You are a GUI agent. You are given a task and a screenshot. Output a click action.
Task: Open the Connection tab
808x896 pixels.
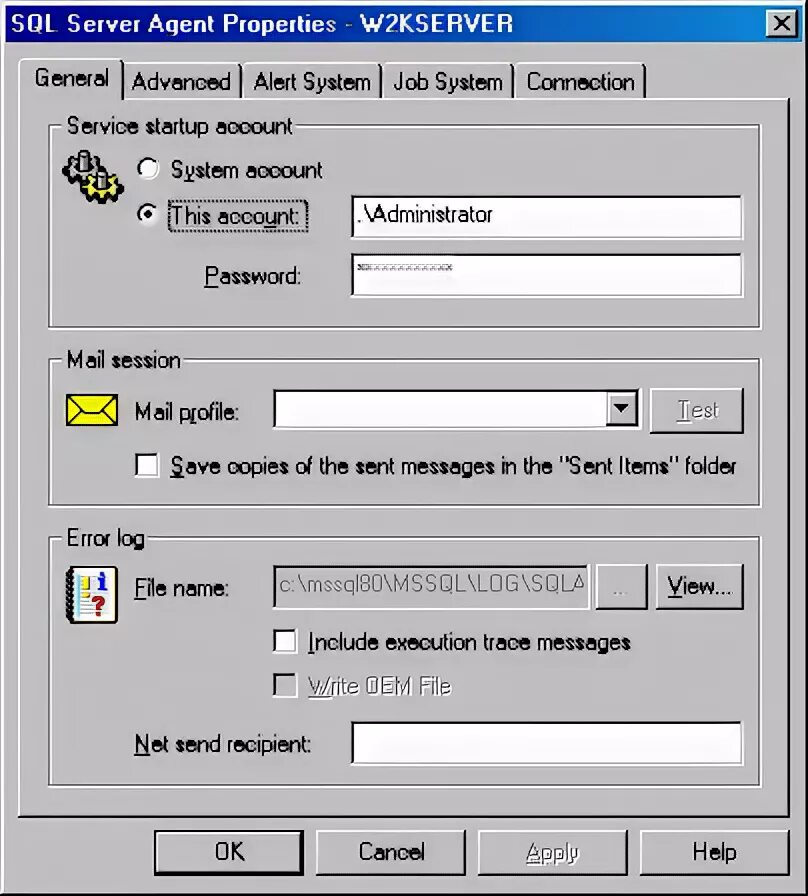[580, 82]
